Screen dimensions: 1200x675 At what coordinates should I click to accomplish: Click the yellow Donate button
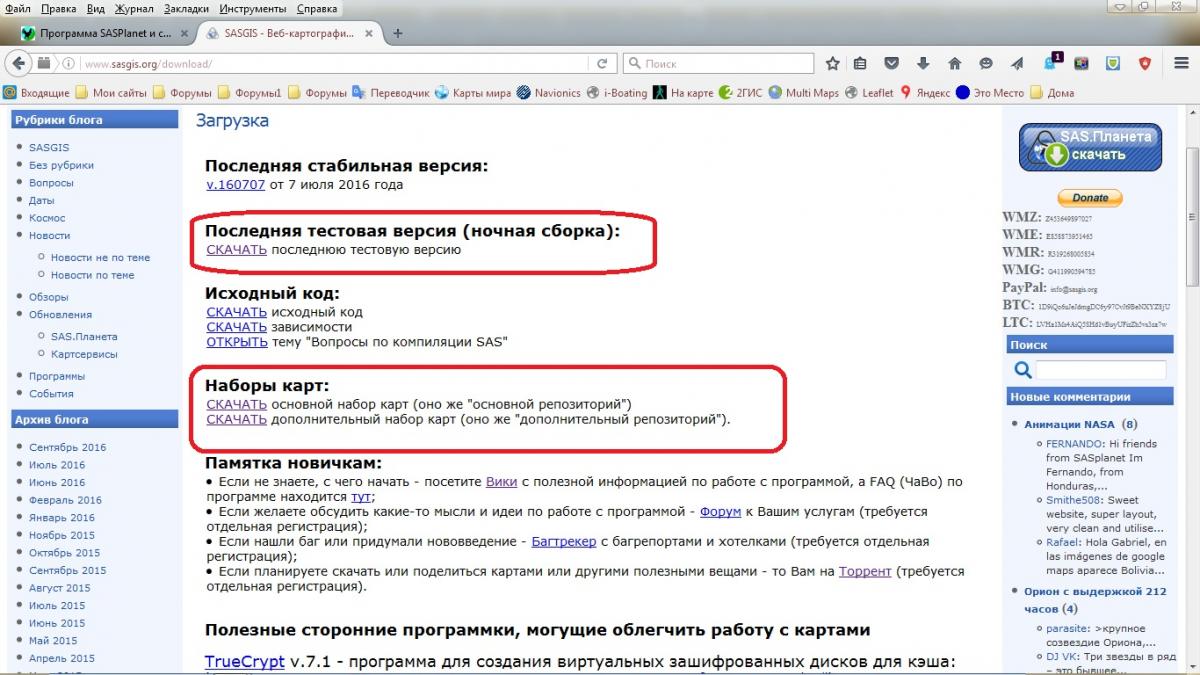[1090, 198]
